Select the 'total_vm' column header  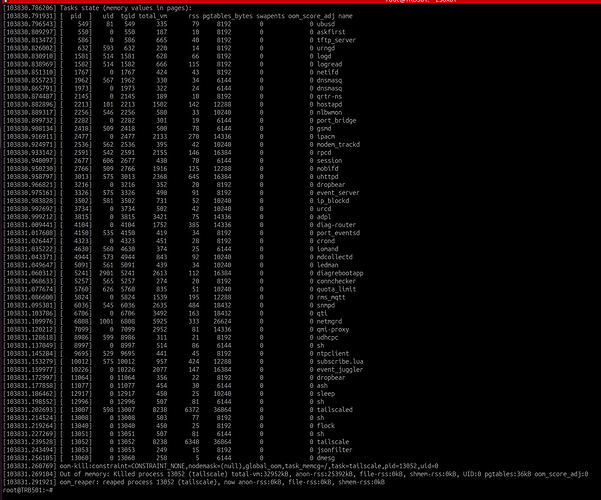click(x=153, y=16)
